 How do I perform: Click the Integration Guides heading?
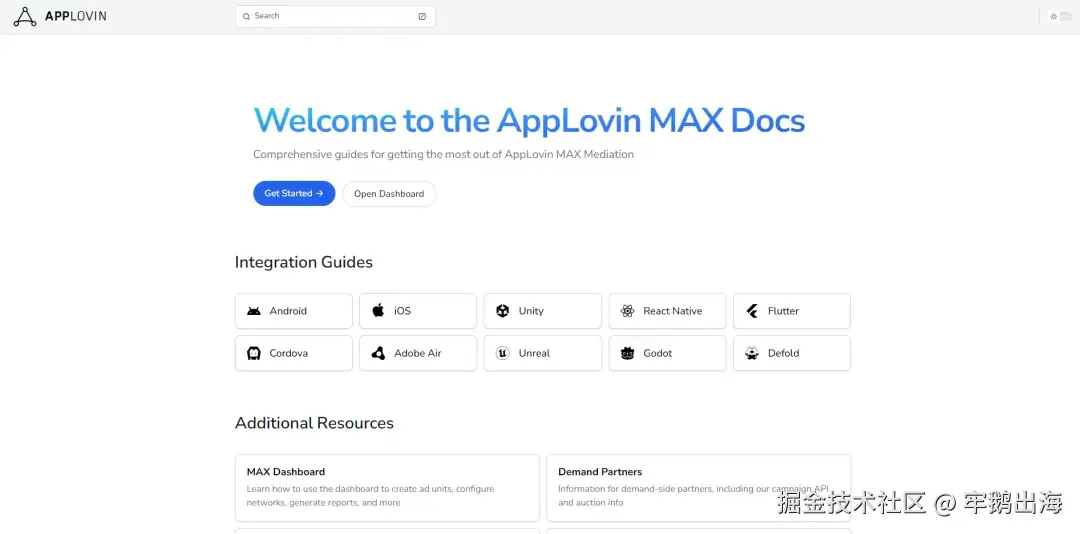(304, 263)
